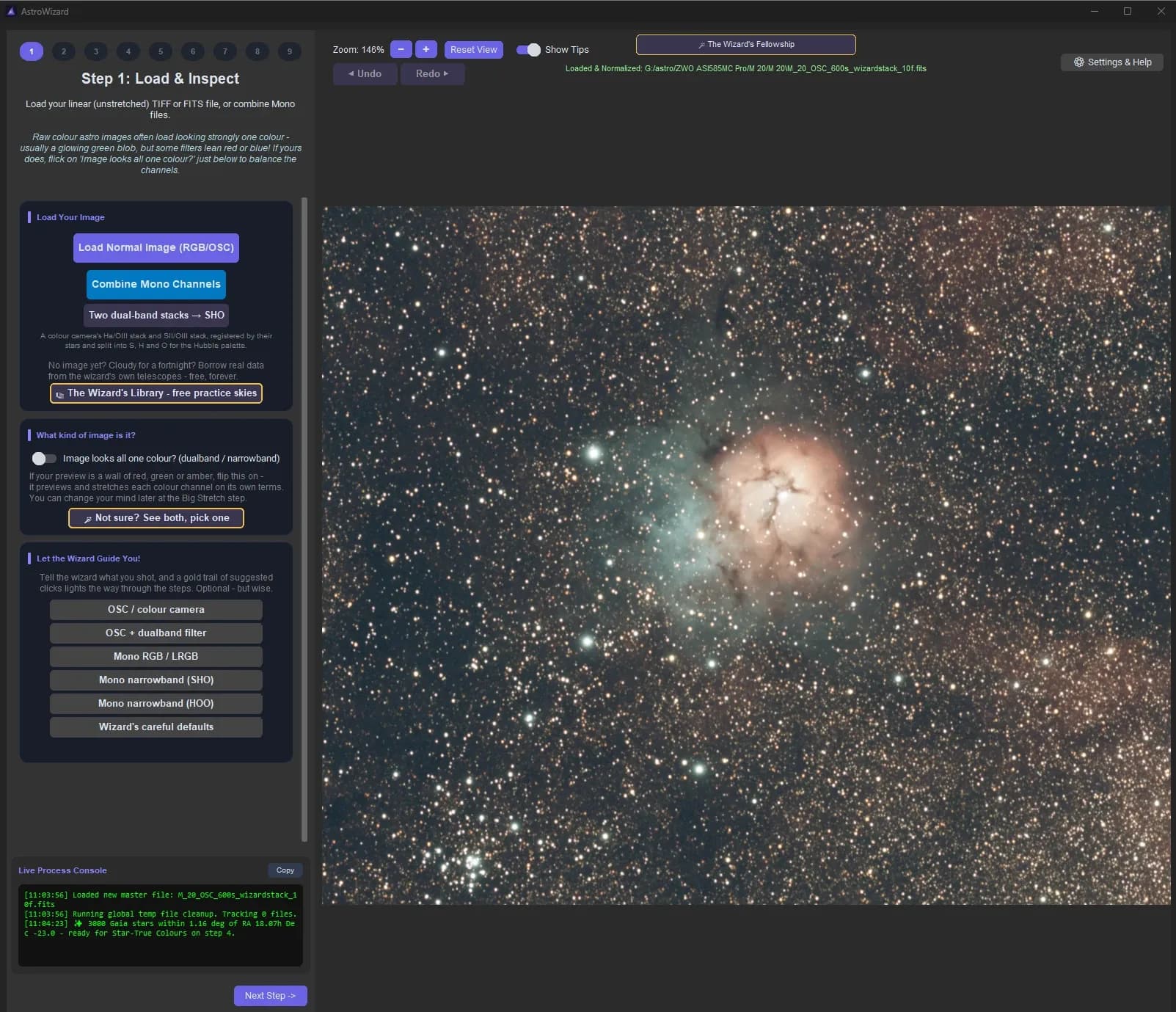Go to step 5 in the stepper
The width and height of the screenshot is (1176, 1012).
(161, 51)
